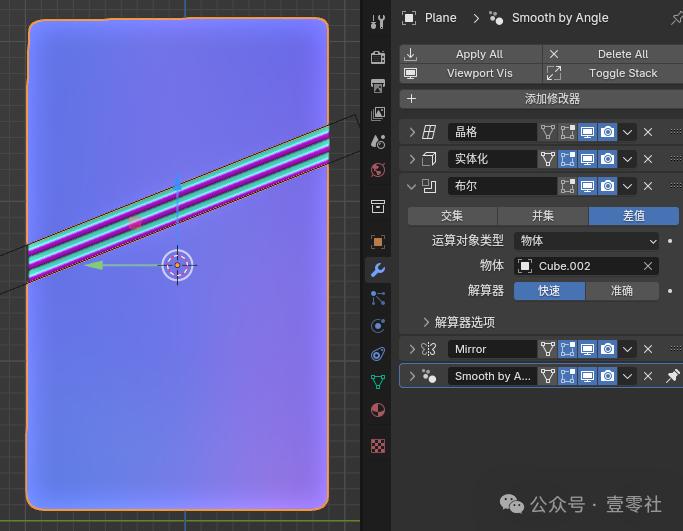683x531 pixels.
Task: Select the 准确 solver option
Action: [x=622, y=291]
